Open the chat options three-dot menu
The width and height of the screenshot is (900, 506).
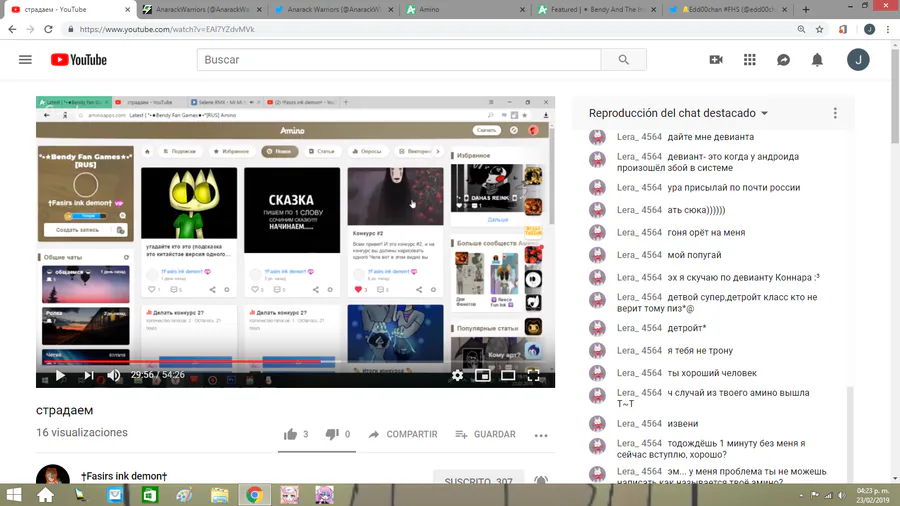(x=835, y=113)
